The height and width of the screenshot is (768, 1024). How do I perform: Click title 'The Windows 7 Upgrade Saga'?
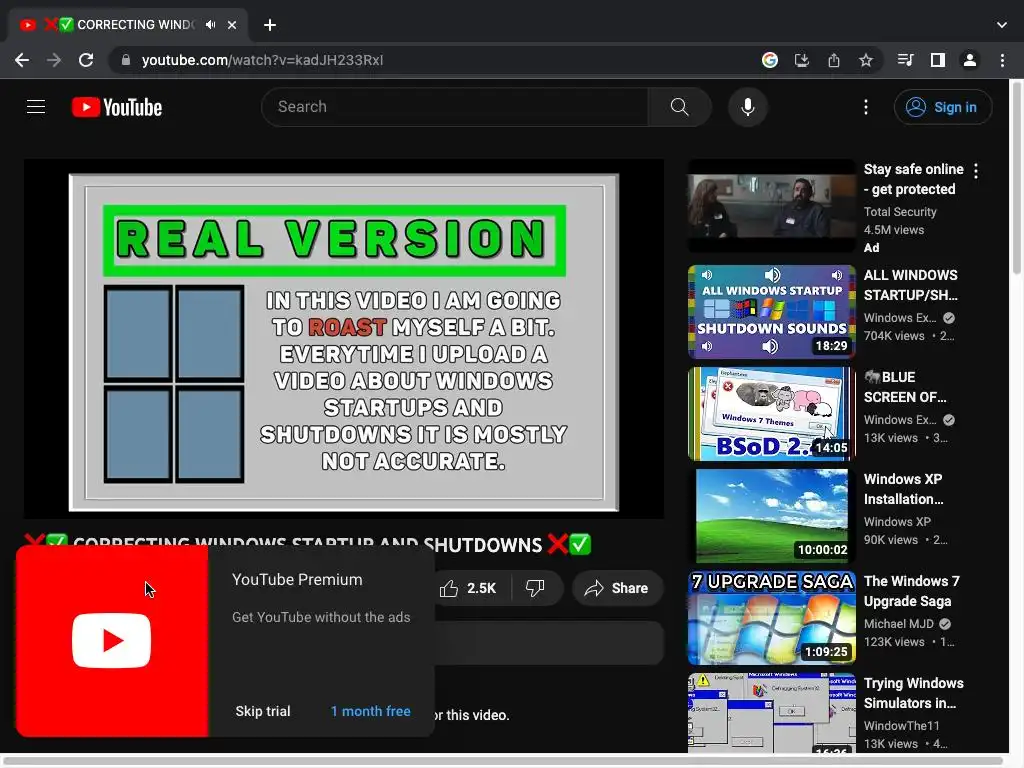pos(912,591)
